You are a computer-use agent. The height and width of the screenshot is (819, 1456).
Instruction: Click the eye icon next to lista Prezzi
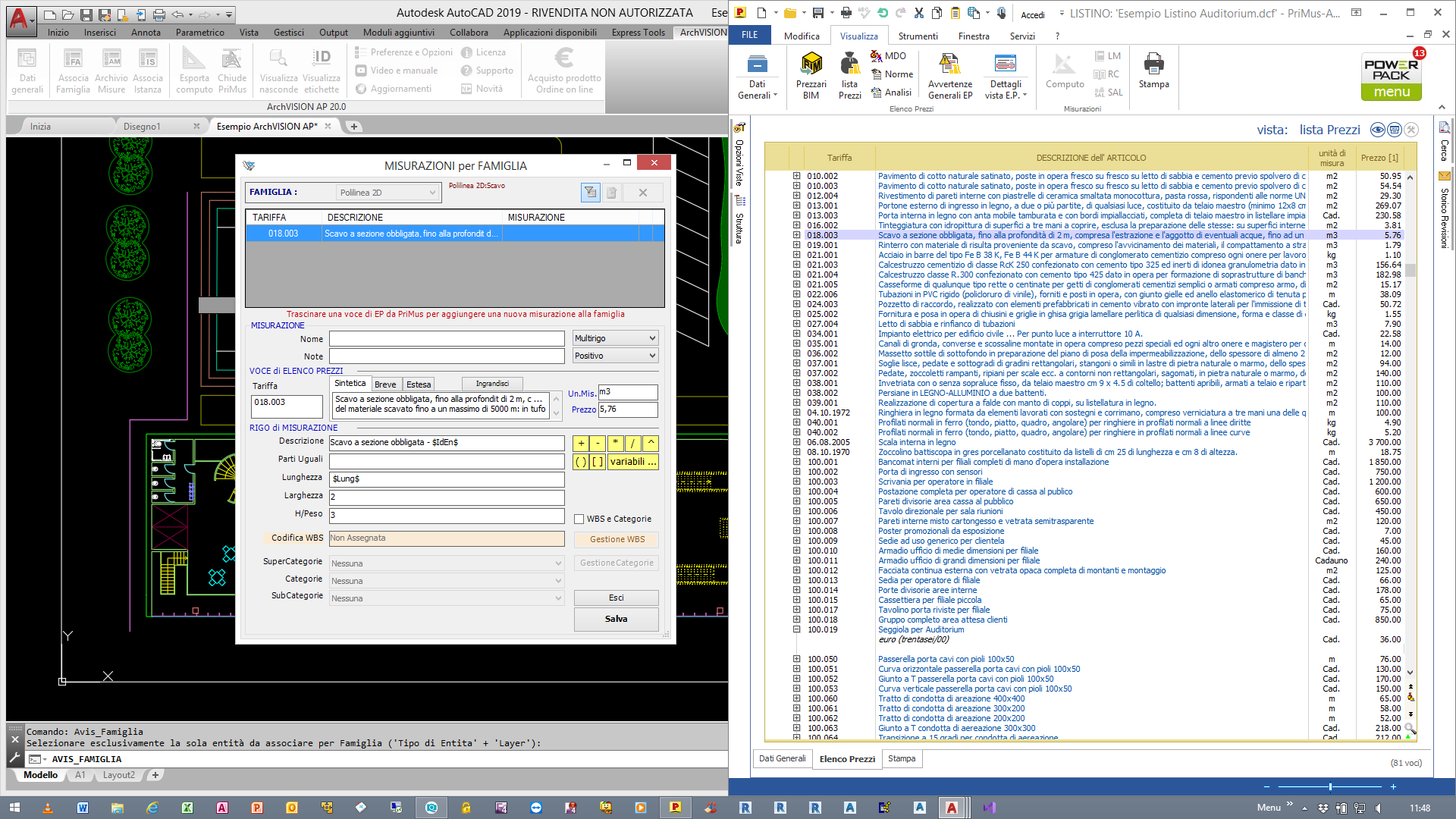coord(1378,130)
